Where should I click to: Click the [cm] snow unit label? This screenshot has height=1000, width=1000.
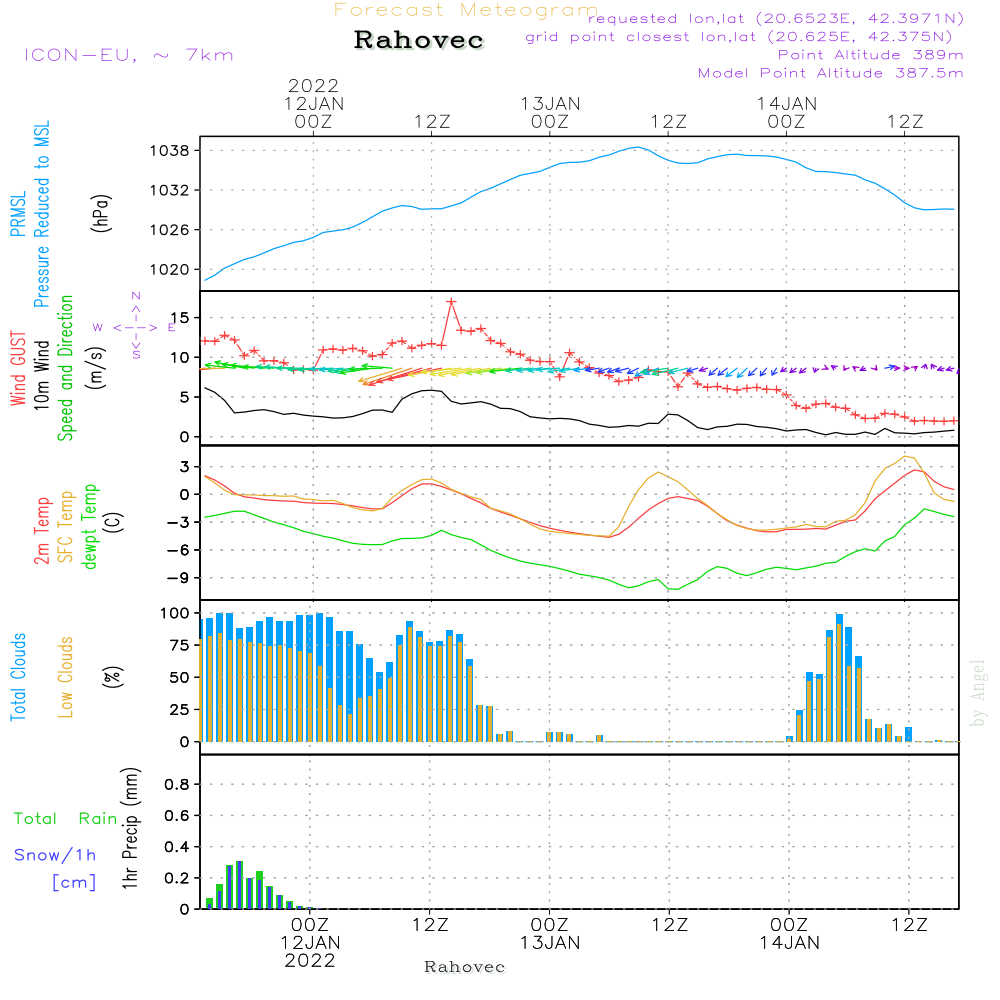click(x=74, y=883)
